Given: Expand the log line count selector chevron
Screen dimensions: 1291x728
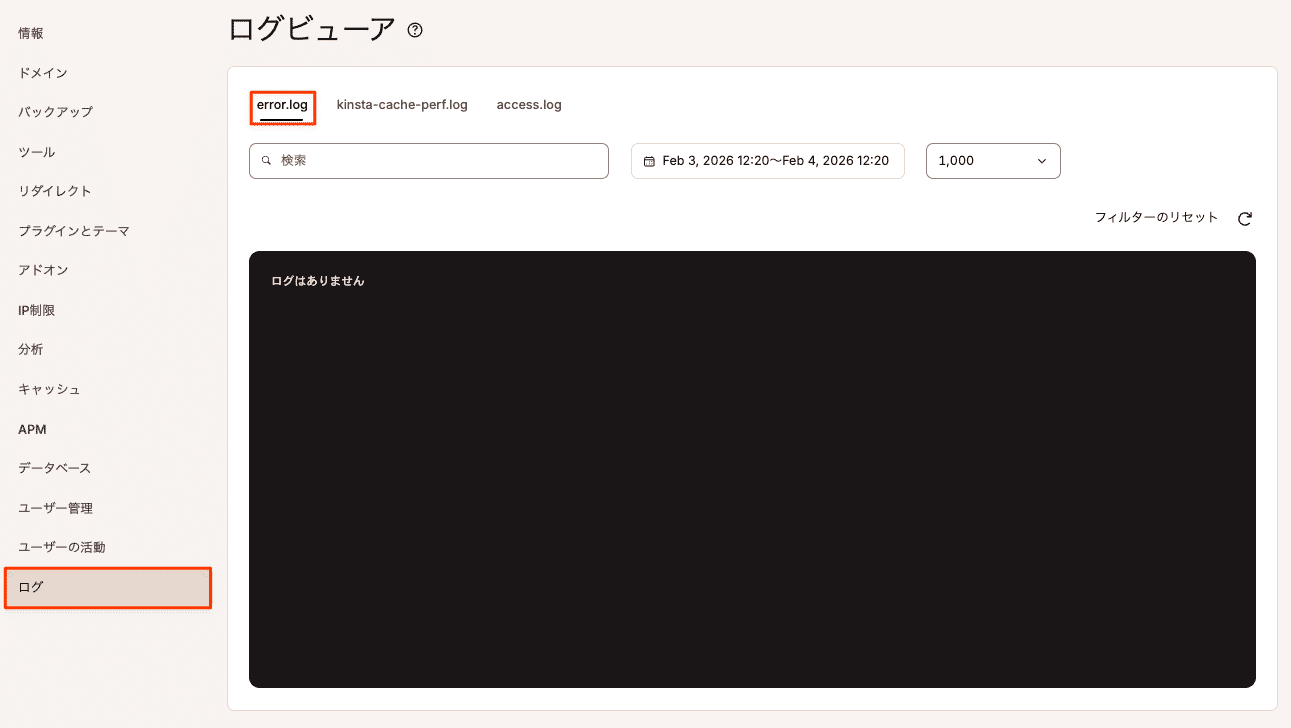Looking at the screenshot, I should point(1043,160).
